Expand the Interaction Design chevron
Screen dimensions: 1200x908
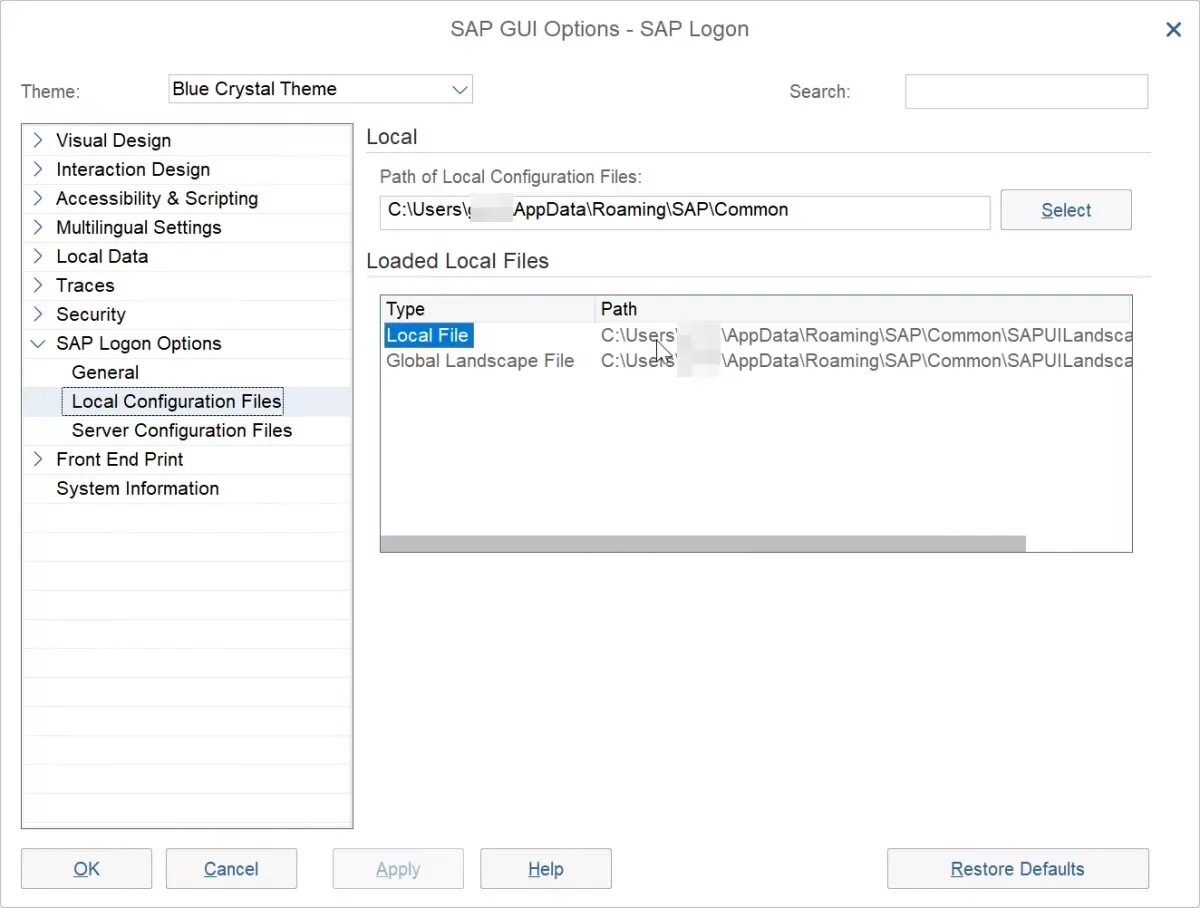38,169
